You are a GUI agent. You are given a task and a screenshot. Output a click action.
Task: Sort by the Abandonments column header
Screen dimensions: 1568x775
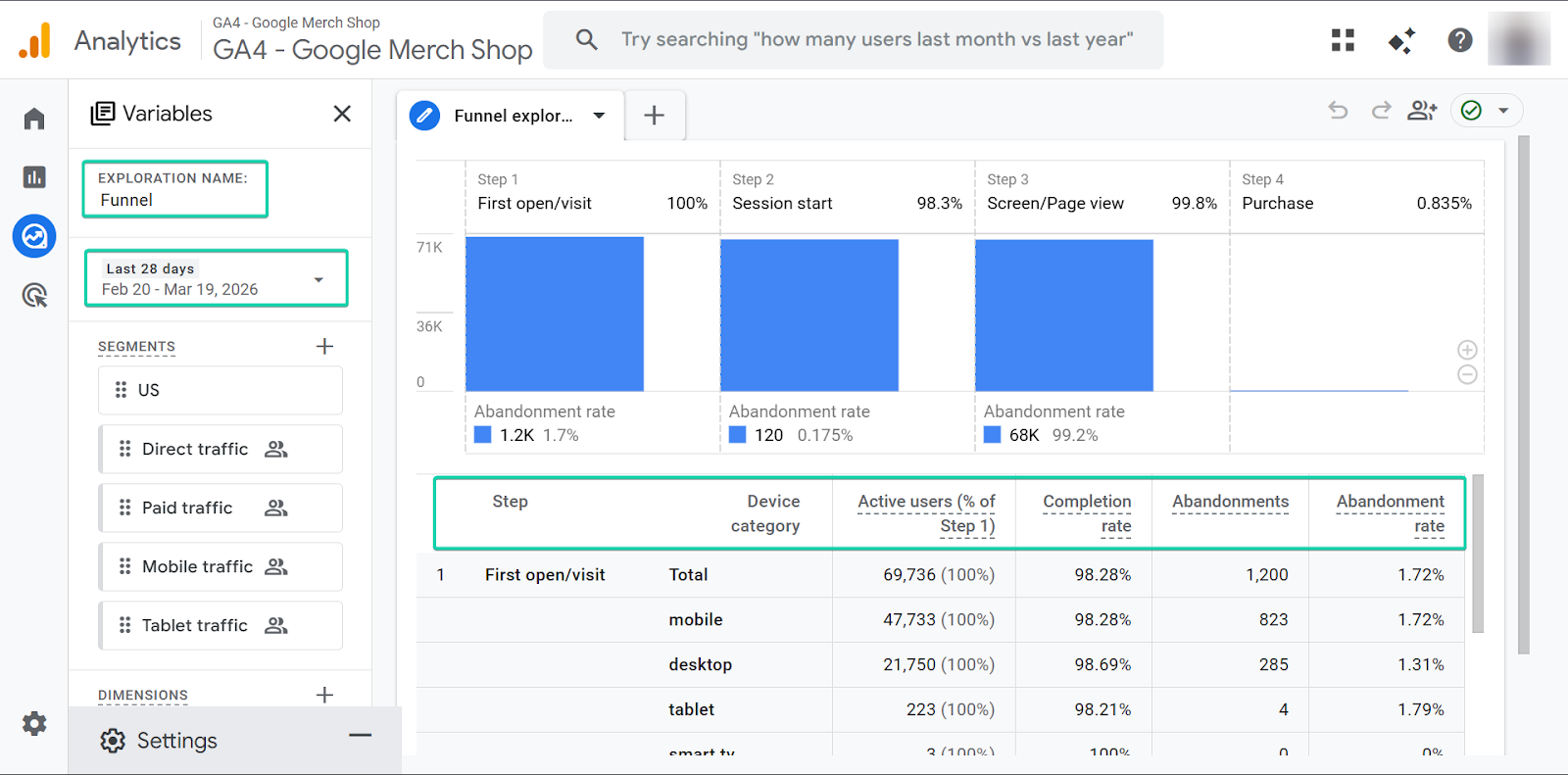pyautogui.click(x=1231, y=502)
